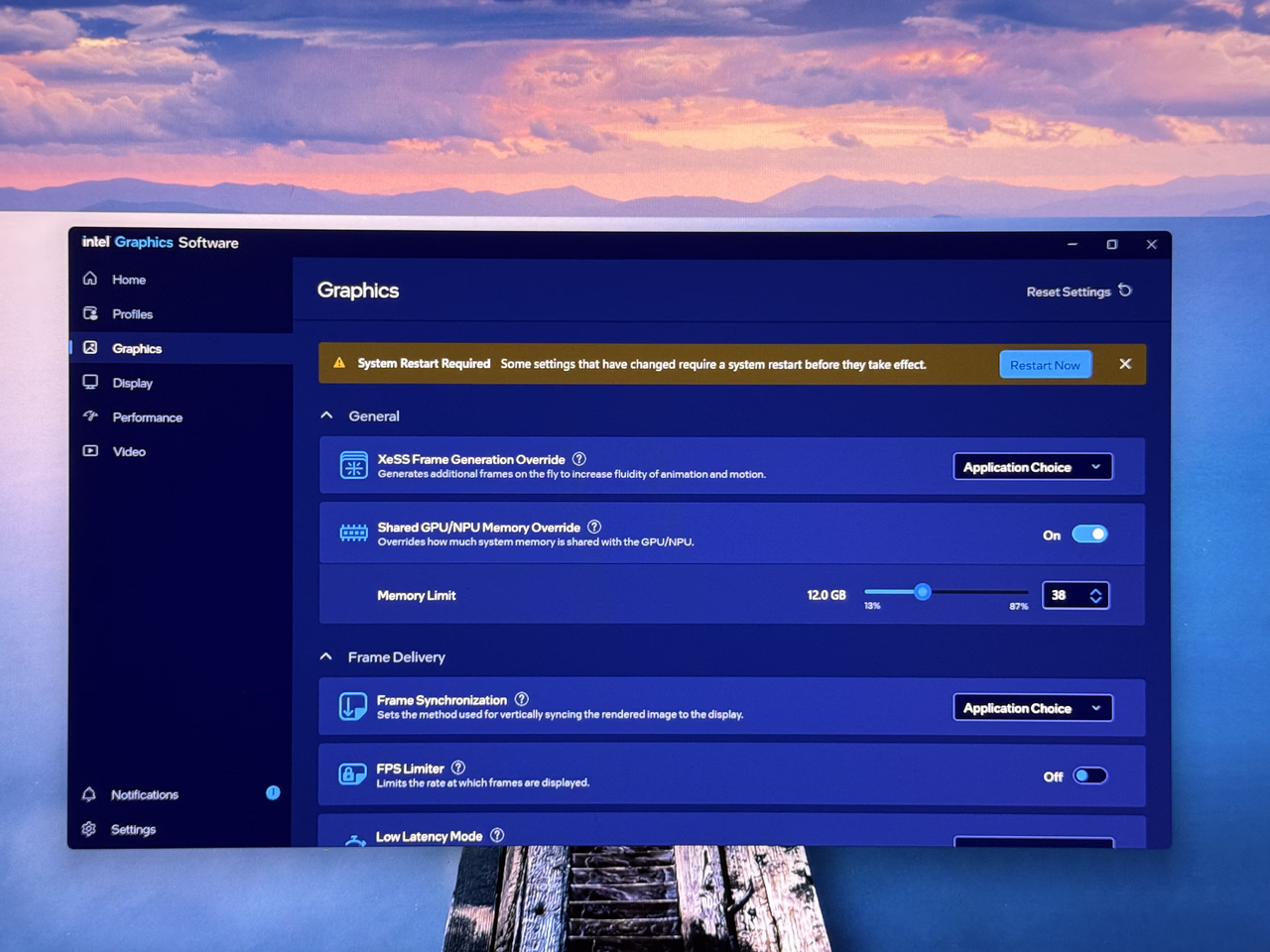Turn off Shared GPU/NPU Memory Override toggle
Image resolution: width=1270 pixels, height=952 pixels.
pyautogui.click(x=1089, y=535)
